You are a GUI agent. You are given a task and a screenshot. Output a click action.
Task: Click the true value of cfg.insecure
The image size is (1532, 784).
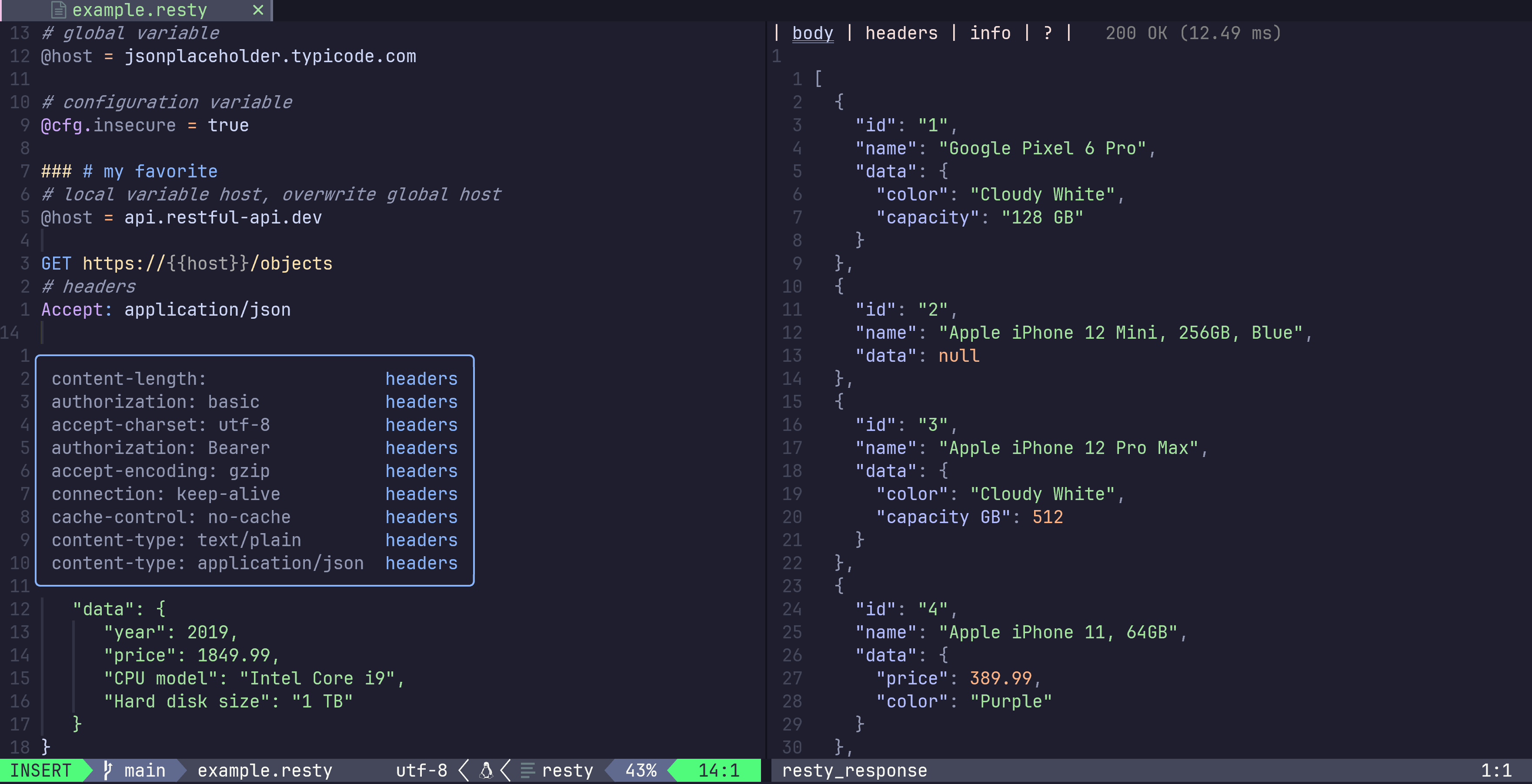[x=228, y=126]
